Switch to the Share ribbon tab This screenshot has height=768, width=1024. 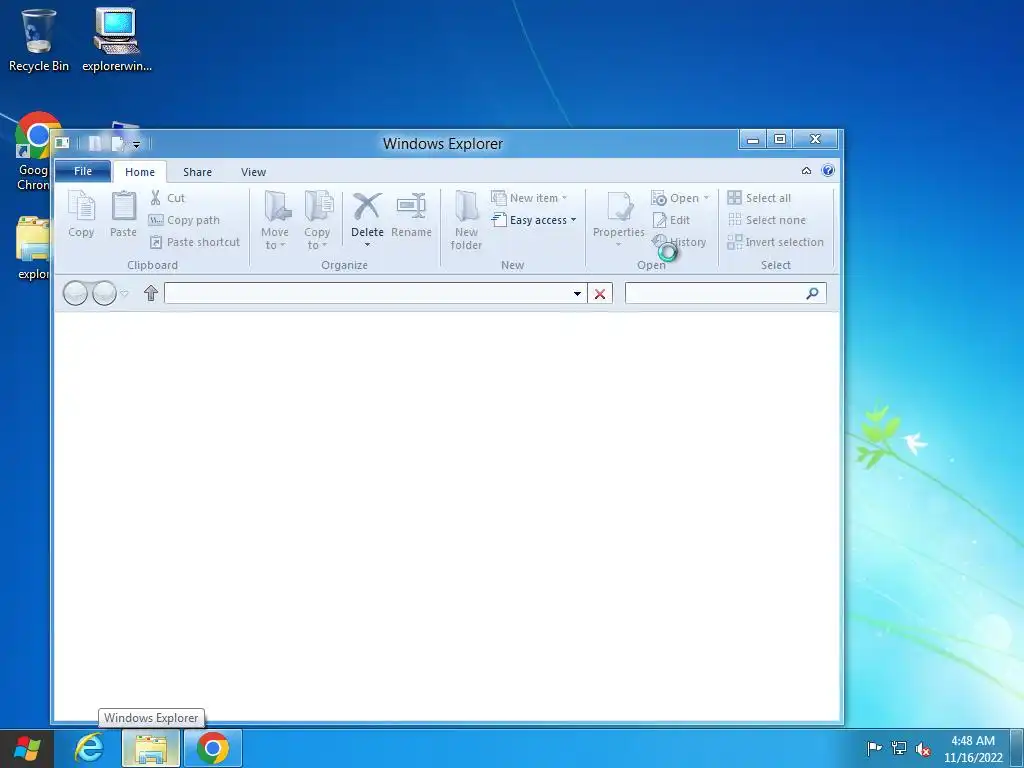click(x=197, y=172)
